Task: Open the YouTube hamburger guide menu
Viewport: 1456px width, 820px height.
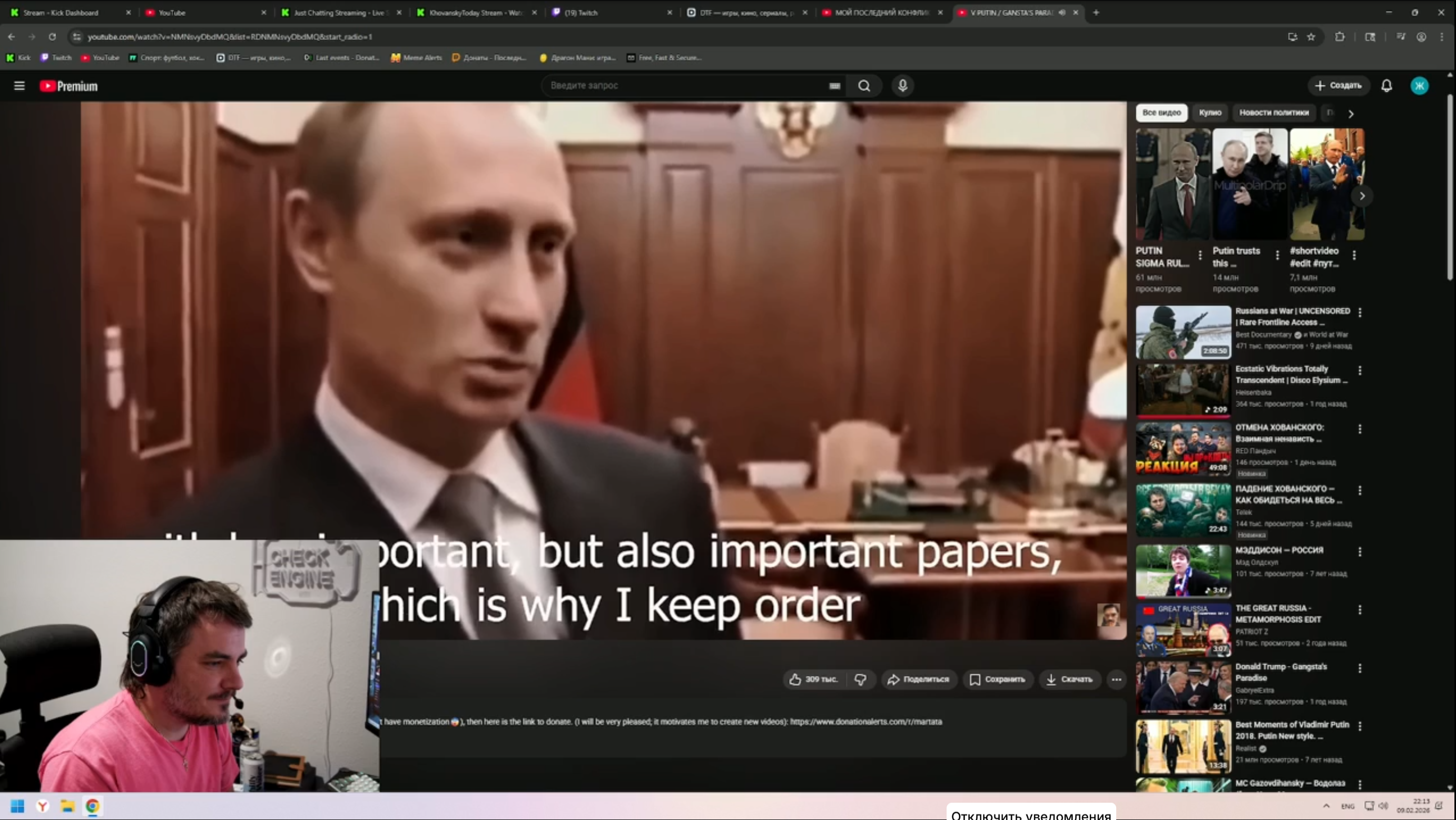Action: [19, 86]
